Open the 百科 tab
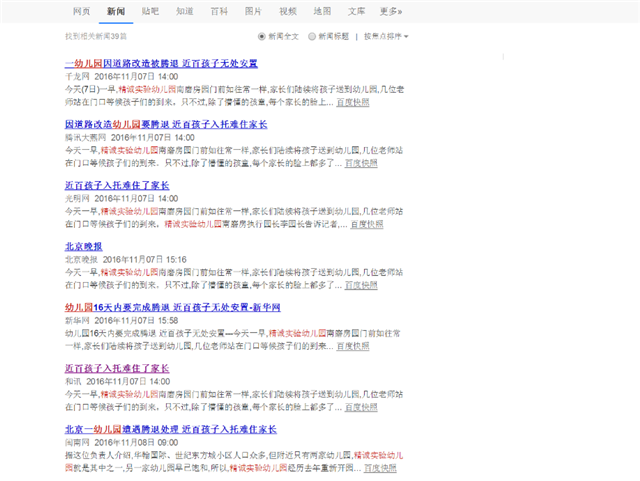Image resolution: width=640 pixels, height=481 pixels. 219,11
